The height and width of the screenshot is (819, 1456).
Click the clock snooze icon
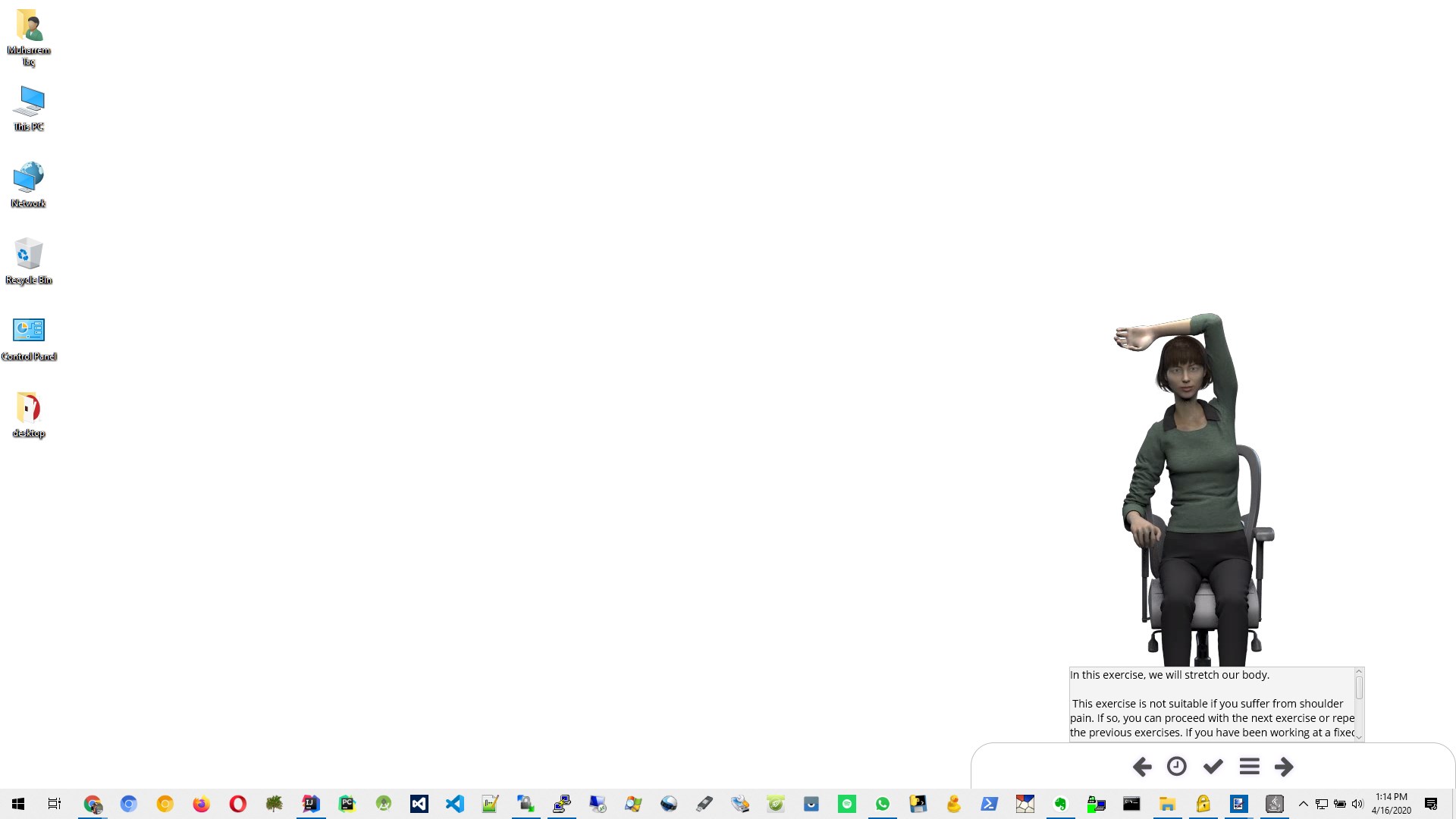click(1177, 767)
